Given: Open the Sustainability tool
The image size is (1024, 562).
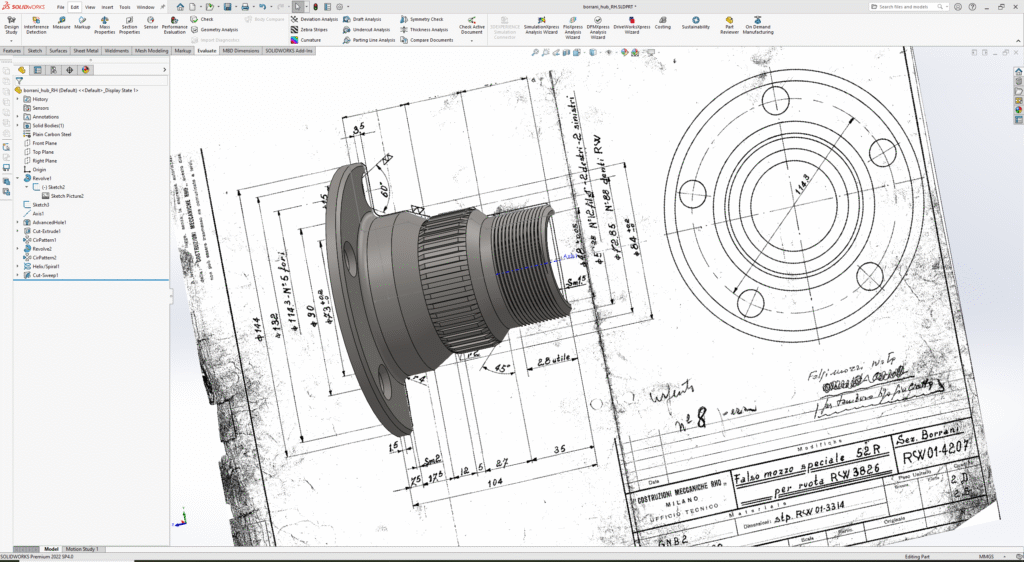Looking at the screenshot, I should point(696,23).
